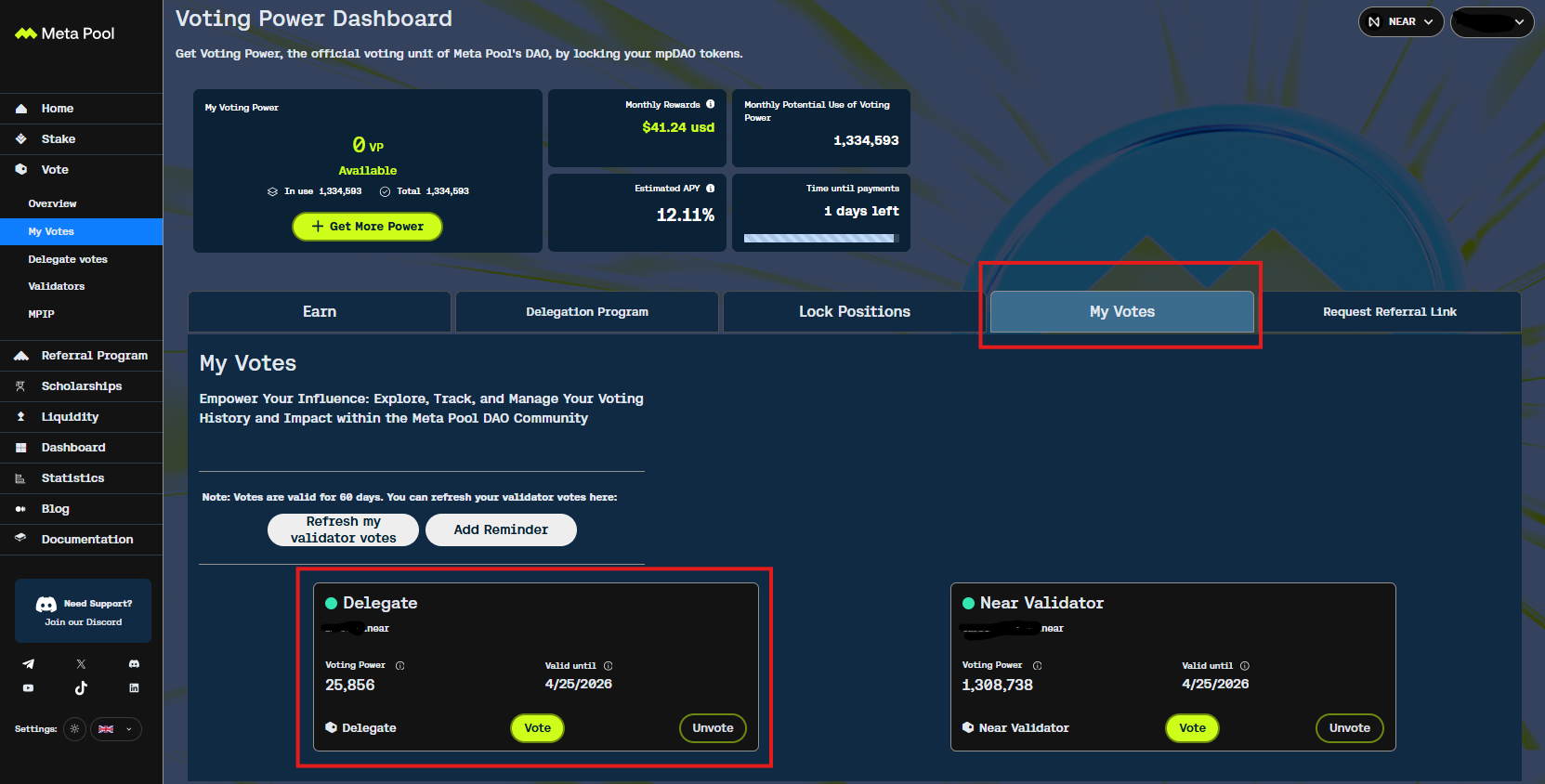1545x784 pixels.
Task: Open the YouTube icon in sidebar
Action: pyautogui.click(x=28, y=688)
